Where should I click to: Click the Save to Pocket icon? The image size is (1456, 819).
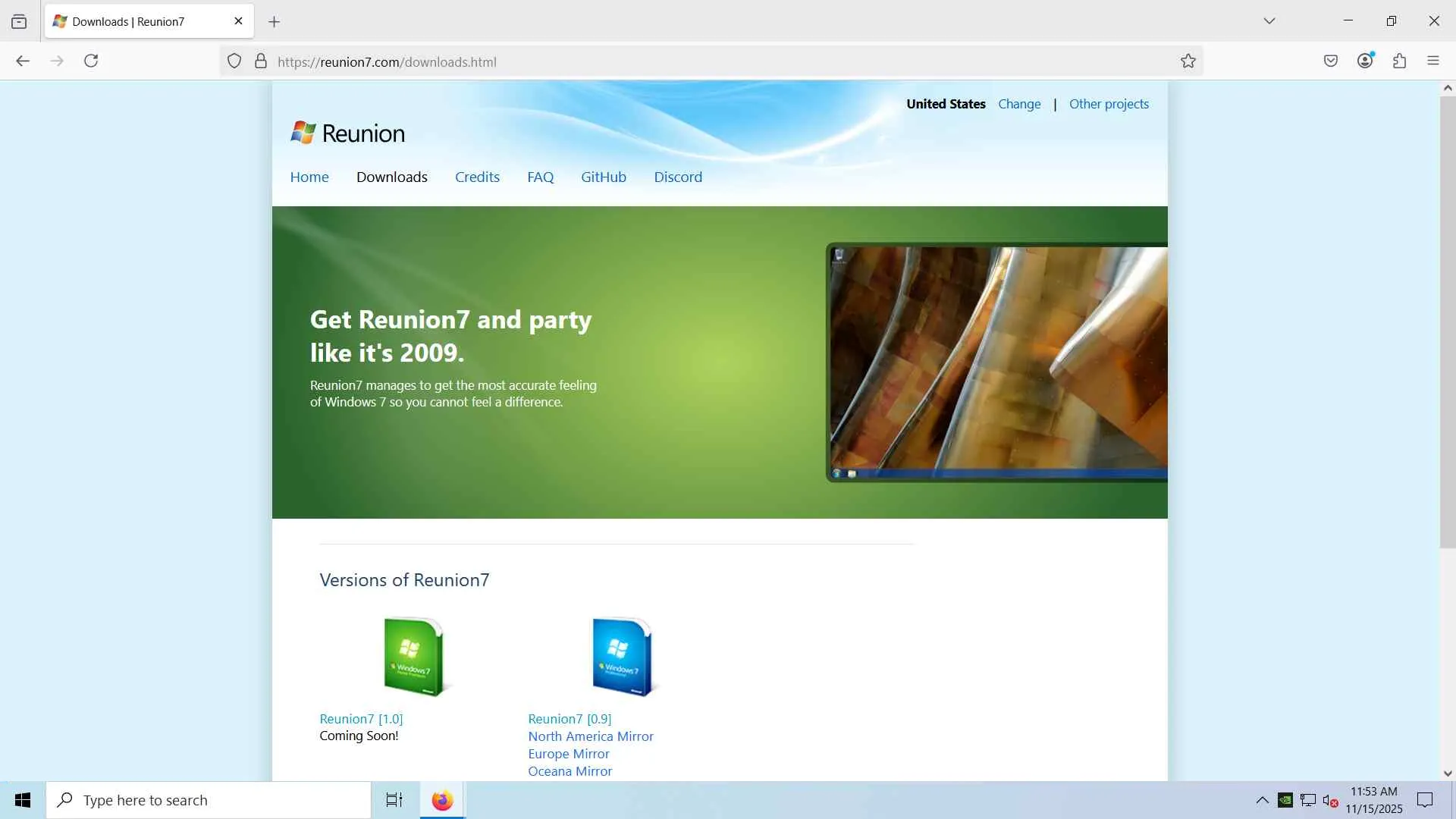1330,61
